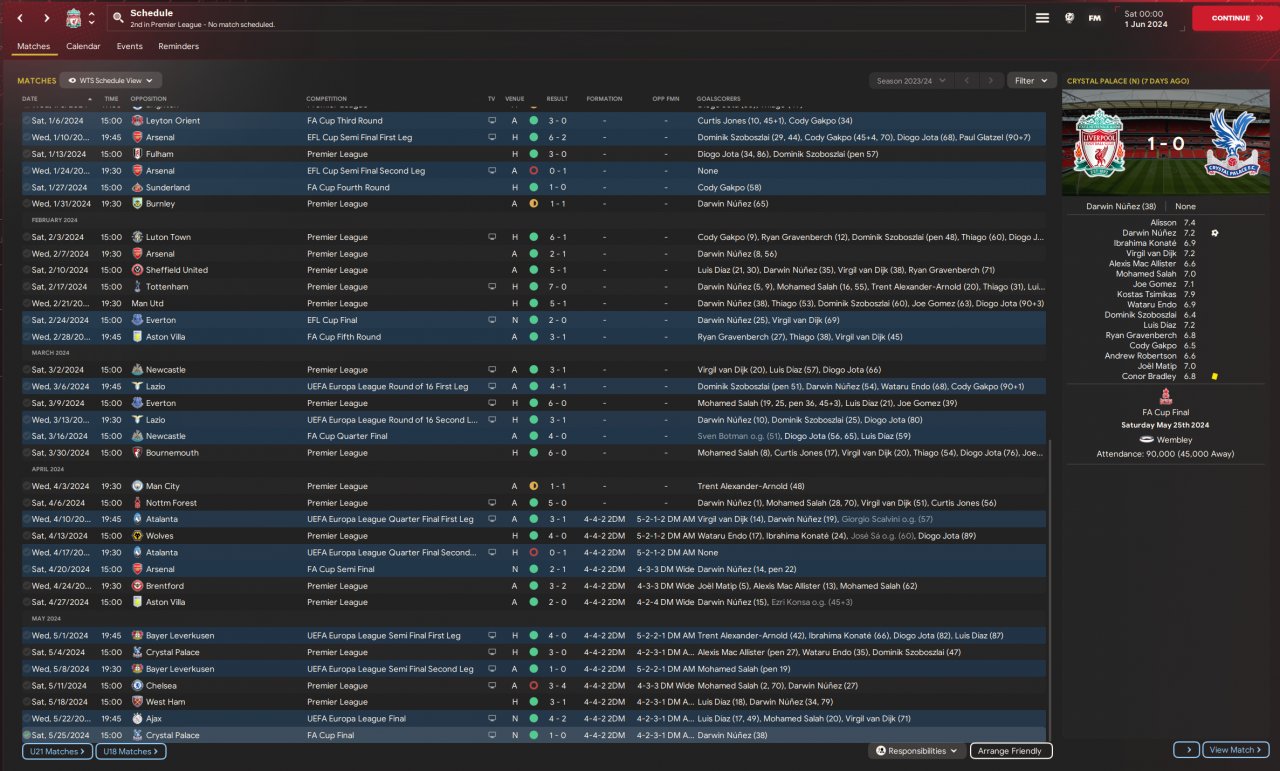Open the hamburger menu in the top bar
This screenshot has width=1280, height=771.
coord(1042,18)
